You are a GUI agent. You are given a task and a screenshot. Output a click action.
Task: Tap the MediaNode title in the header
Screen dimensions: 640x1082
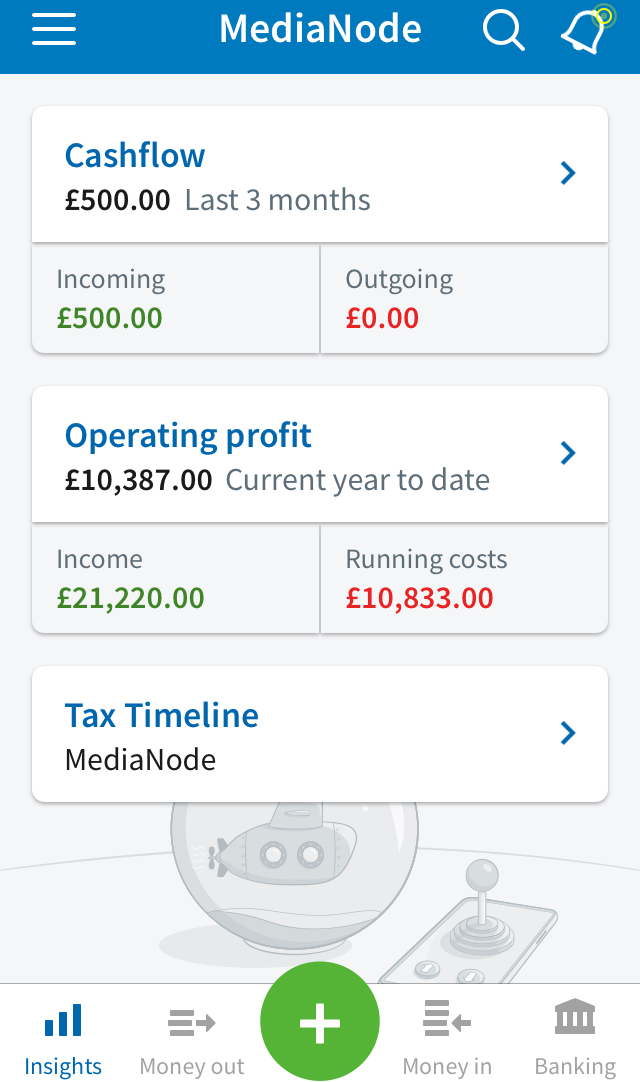pos(320,29)
